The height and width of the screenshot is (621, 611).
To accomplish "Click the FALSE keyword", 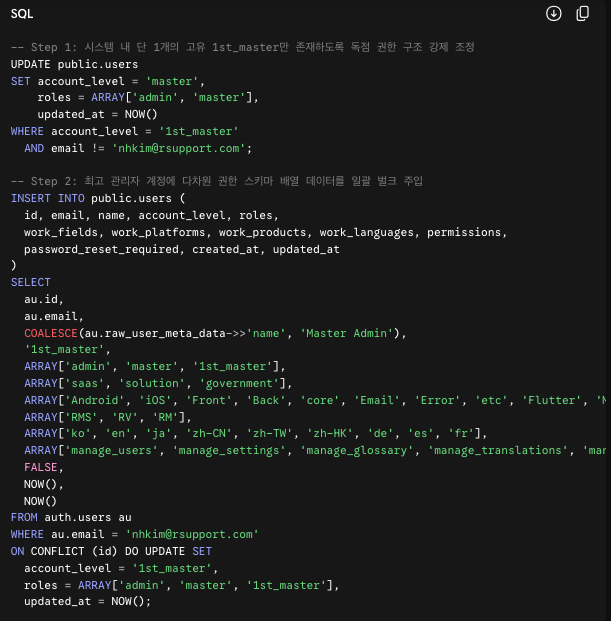I will tap(41, 468).
